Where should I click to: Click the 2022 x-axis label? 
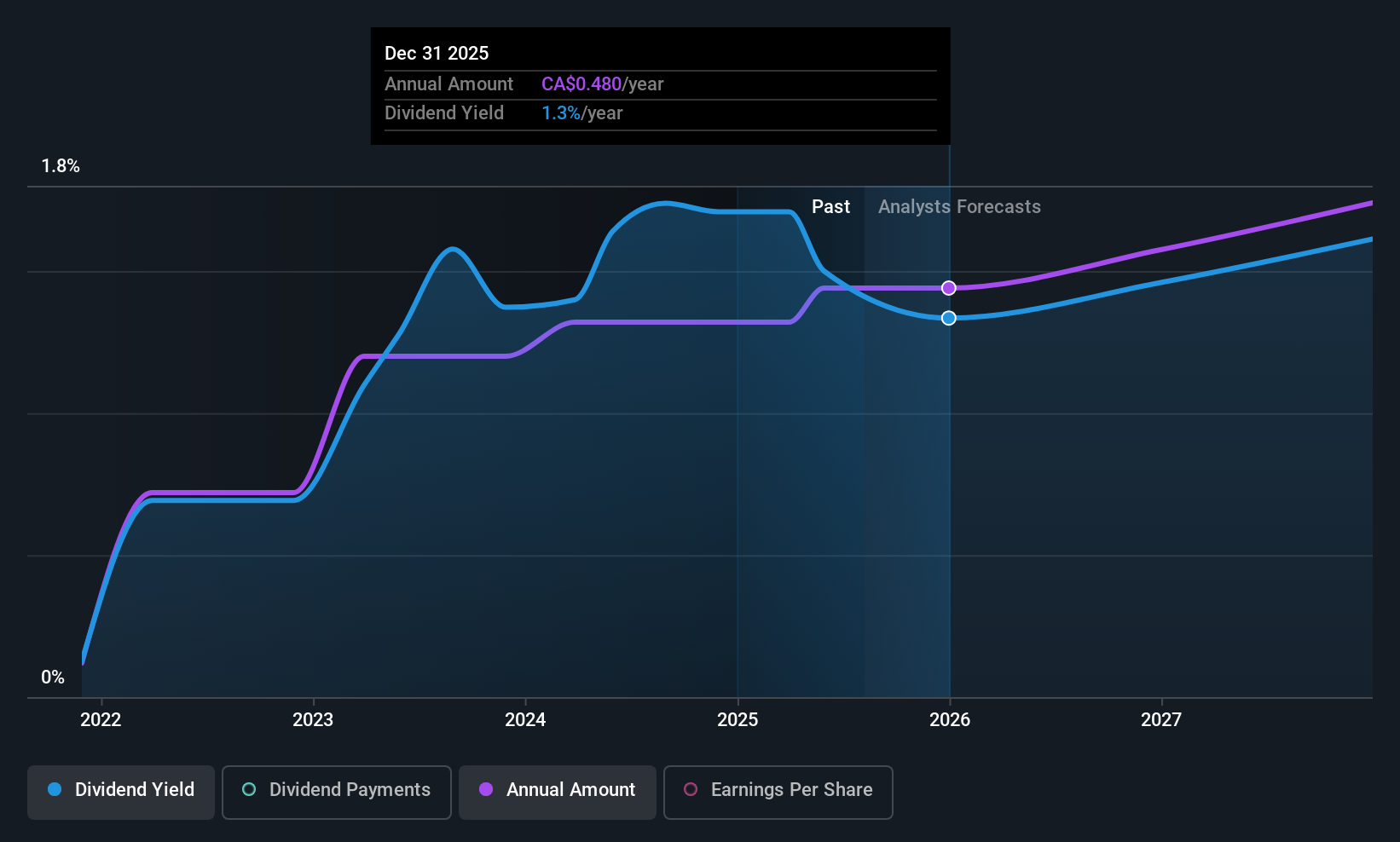point(101,719)
